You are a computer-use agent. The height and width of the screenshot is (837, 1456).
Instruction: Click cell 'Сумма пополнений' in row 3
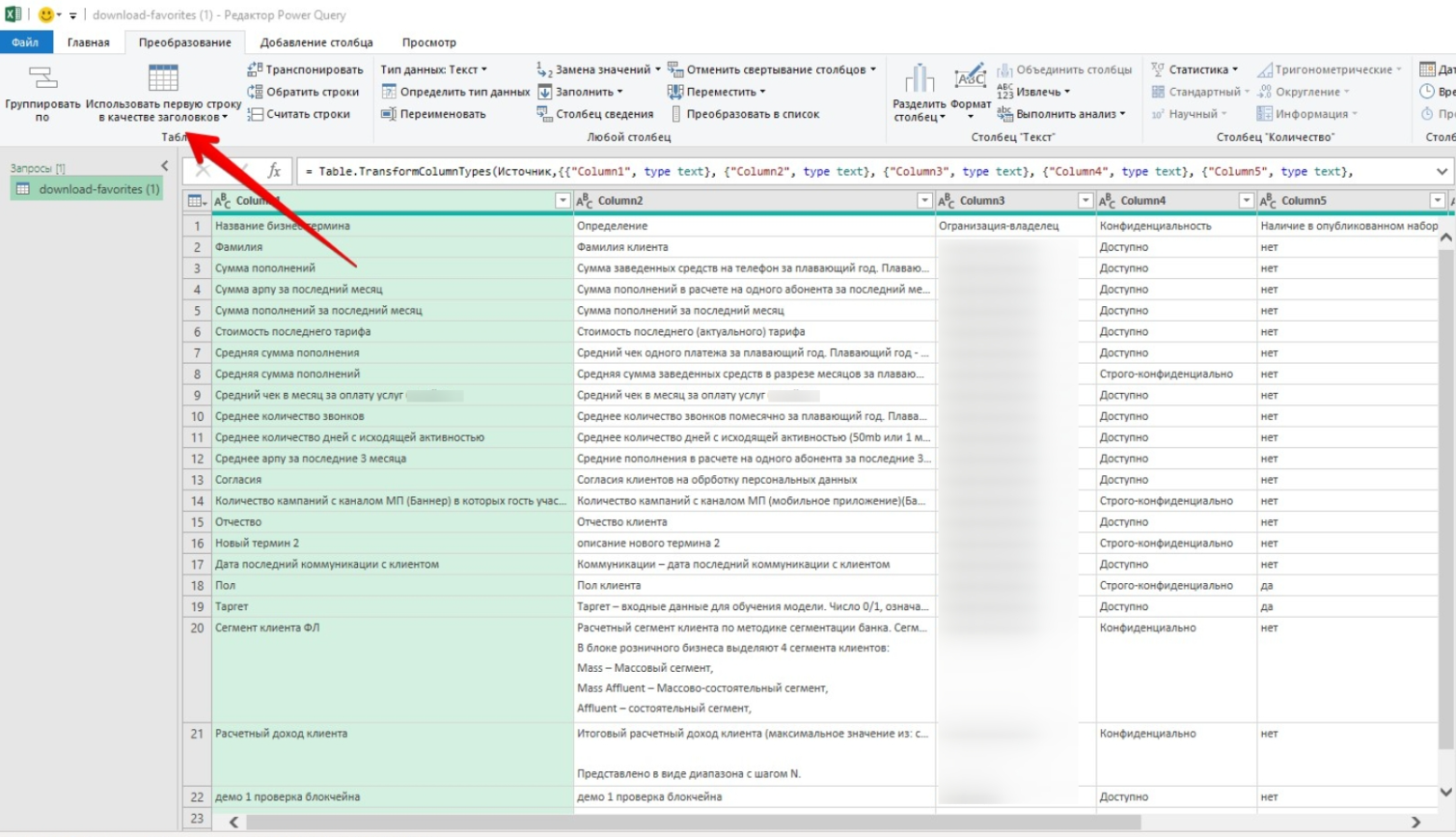(392, 268)
